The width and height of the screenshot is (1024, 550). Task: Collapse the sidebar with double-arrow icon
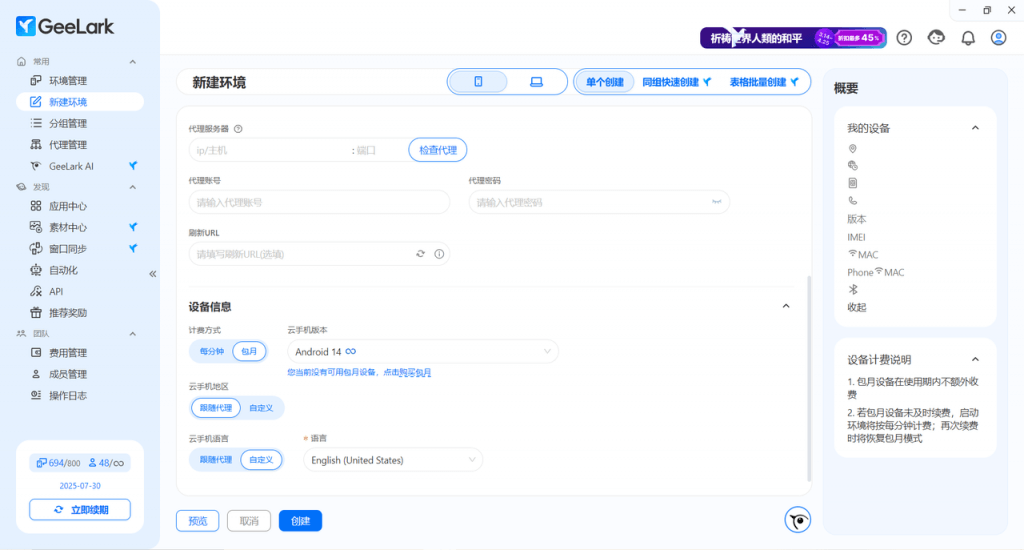tap(153, 273)
